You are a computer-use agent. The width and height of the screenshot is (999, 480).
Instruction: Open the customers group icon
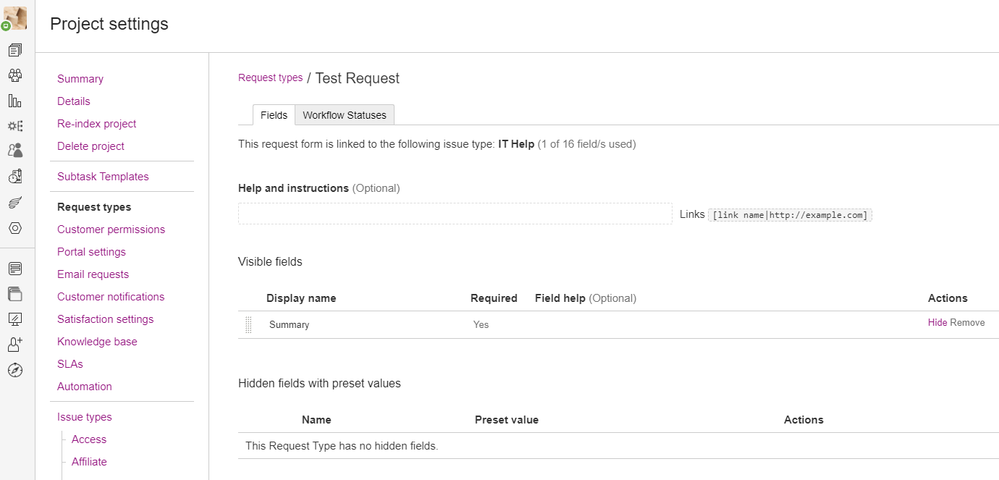15,75
